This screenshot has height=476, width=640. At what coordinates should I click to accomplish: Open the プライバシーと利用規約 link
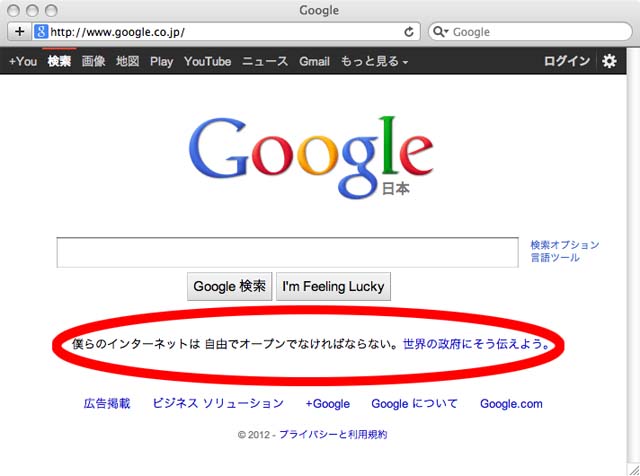tap(333, 434)
